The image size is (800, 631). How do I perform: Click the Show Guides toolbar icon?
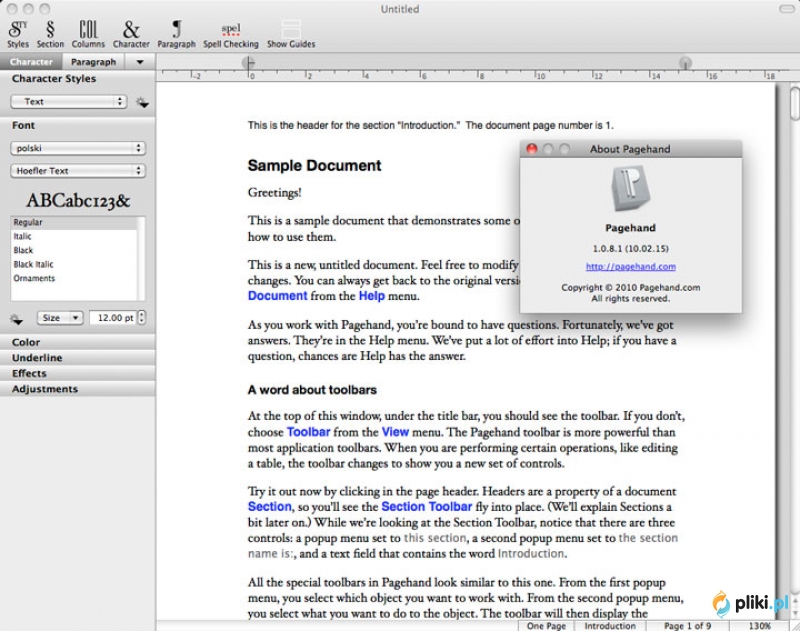[291, 34]
